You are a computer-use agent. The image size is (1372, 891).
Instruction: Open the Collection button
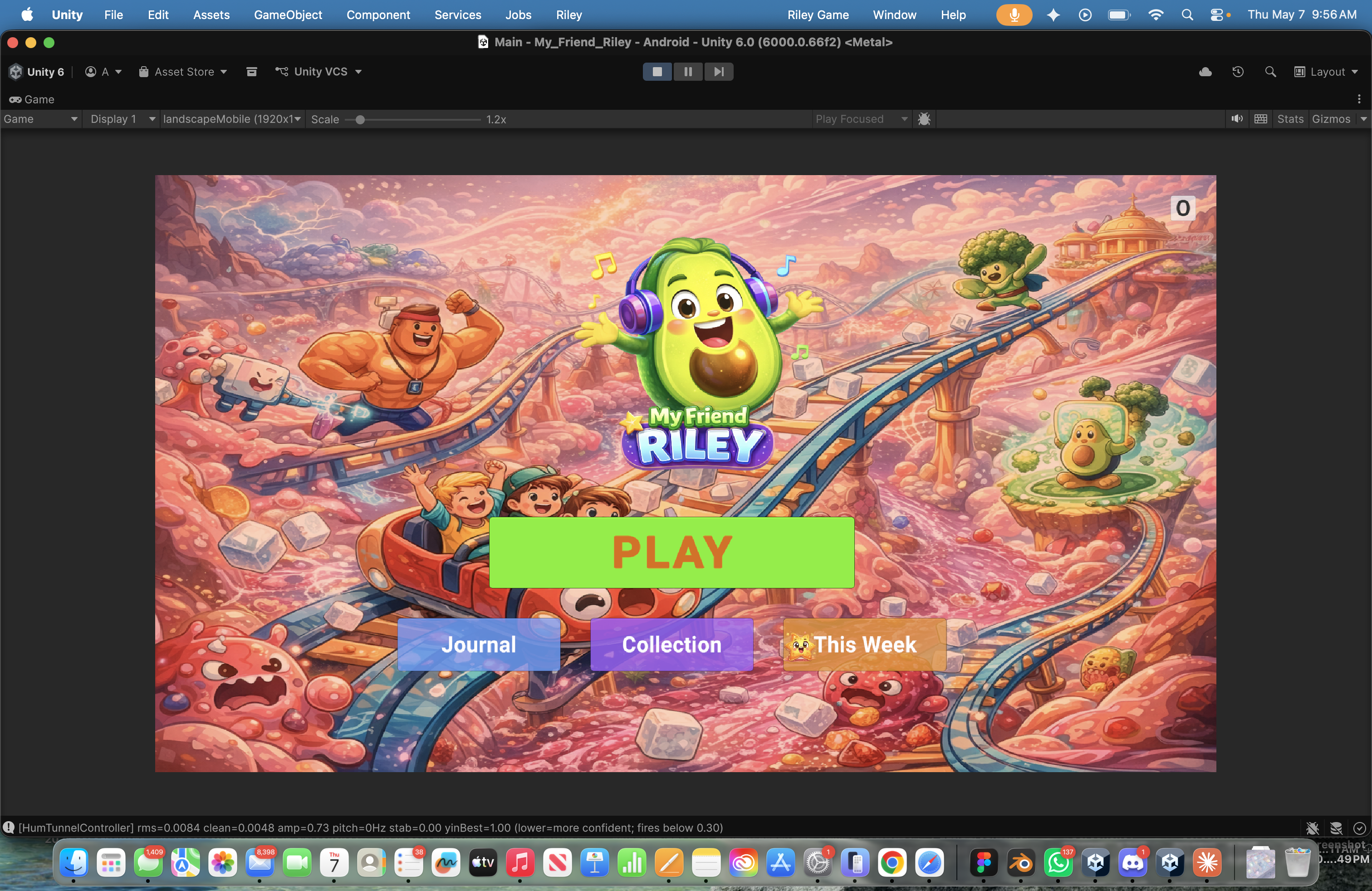[x=671, y=644]
